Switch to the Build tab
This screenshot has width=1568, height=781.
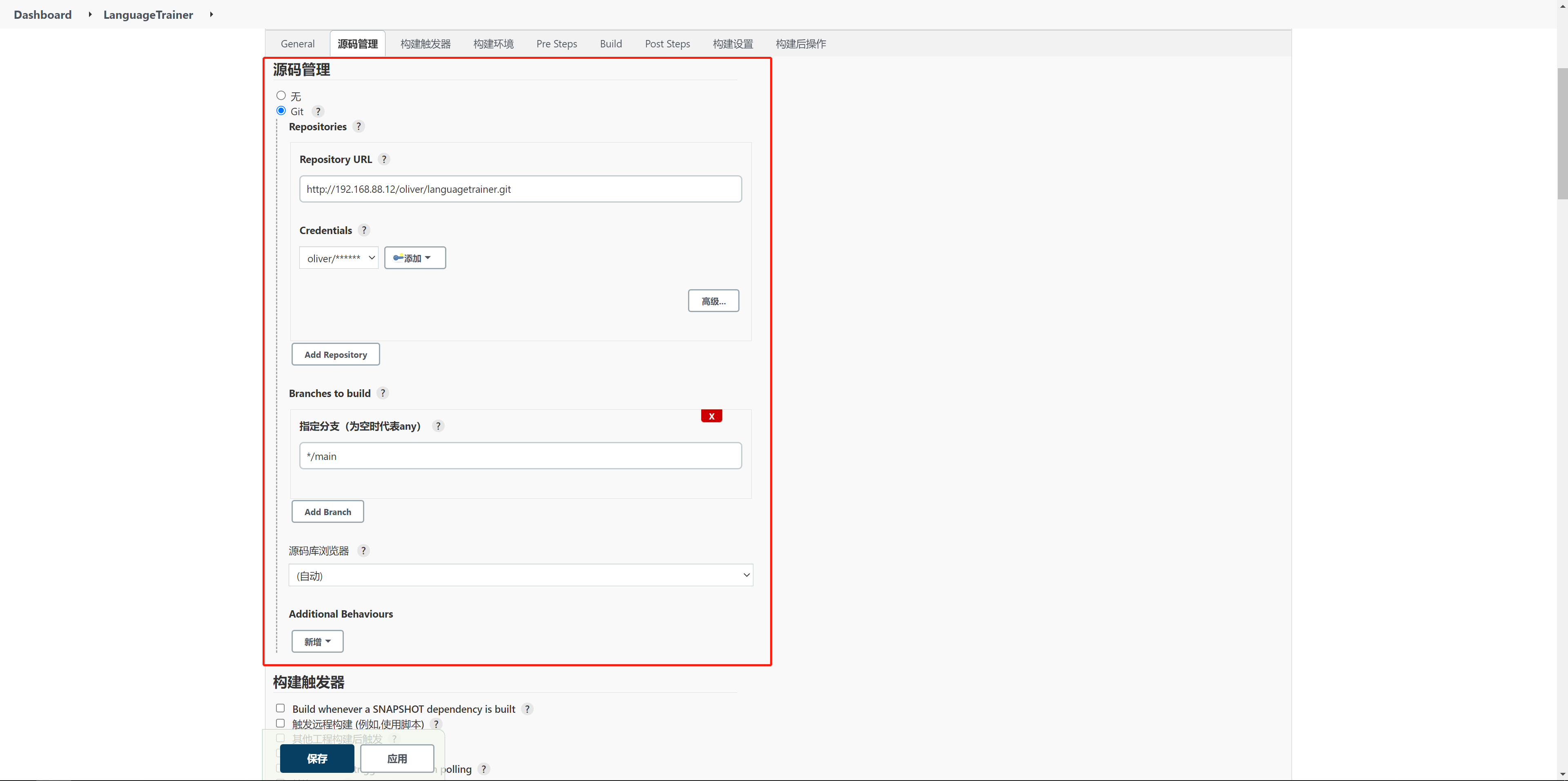tap(611, 44)
